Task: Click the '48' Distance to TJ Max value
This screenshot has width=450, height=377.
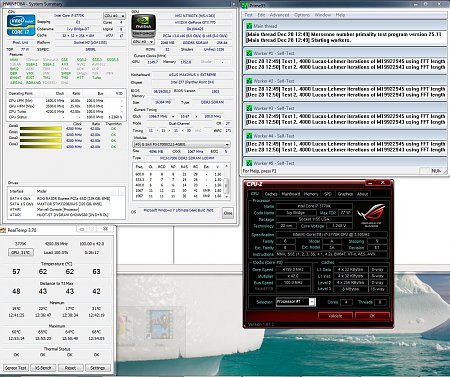Action: [16, 291]
